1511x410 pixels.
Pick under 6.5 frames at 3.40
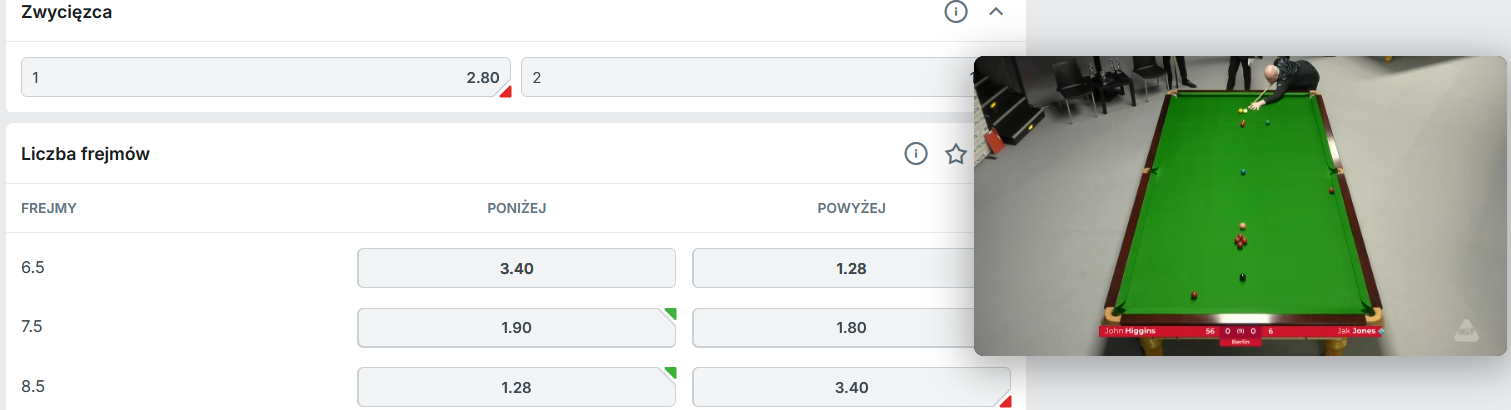516,268
